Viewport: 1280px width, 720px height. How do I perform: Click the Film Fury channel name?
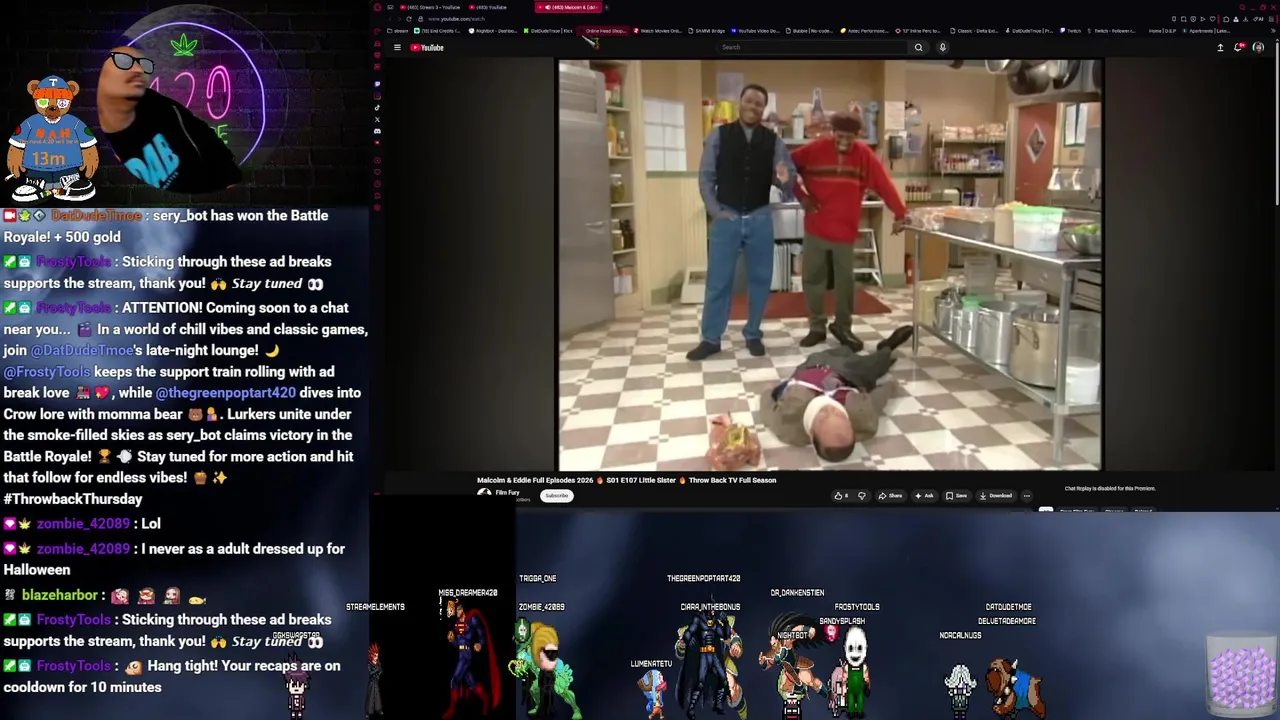508,492
